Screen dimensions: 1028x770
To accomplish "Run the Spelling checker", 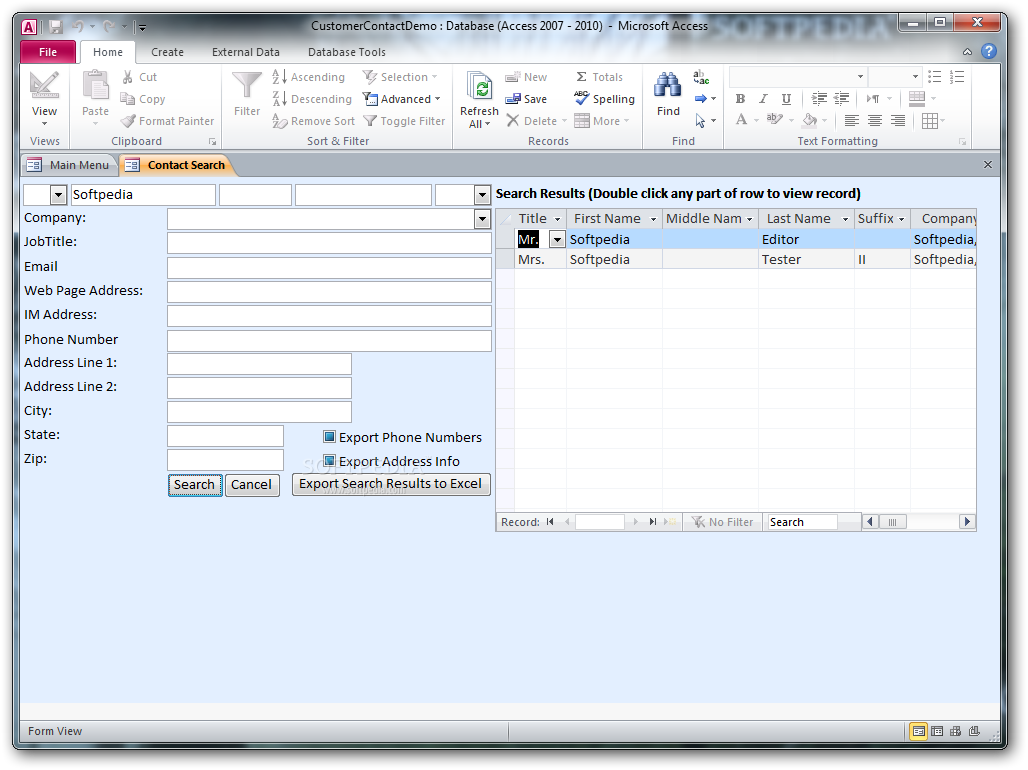I will (604, 99).
